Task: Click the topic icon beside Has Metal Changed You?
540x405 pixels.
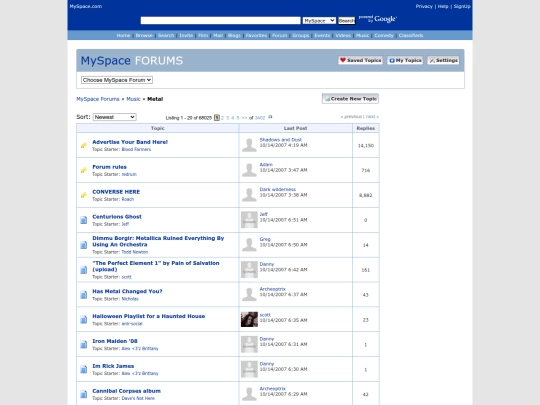Action: point(84,295)
